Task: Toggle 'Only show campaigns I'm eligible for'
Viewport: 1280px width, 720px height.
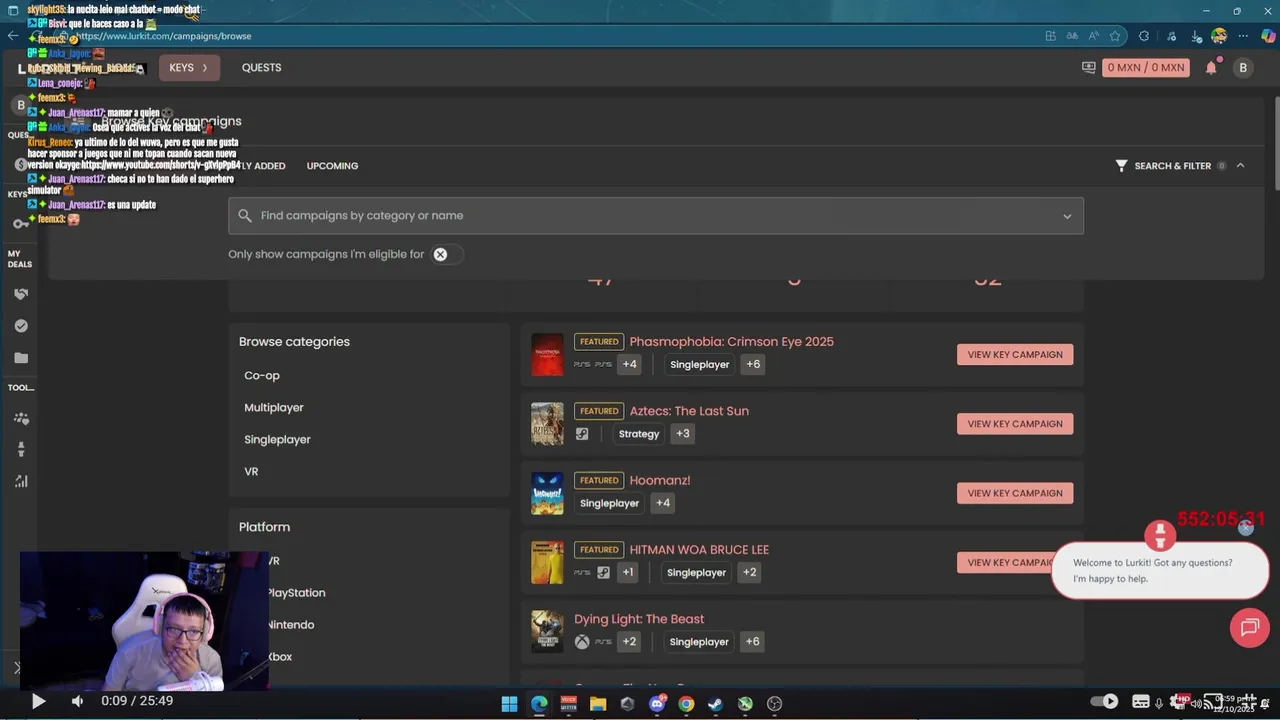Action: click(447, 254)
